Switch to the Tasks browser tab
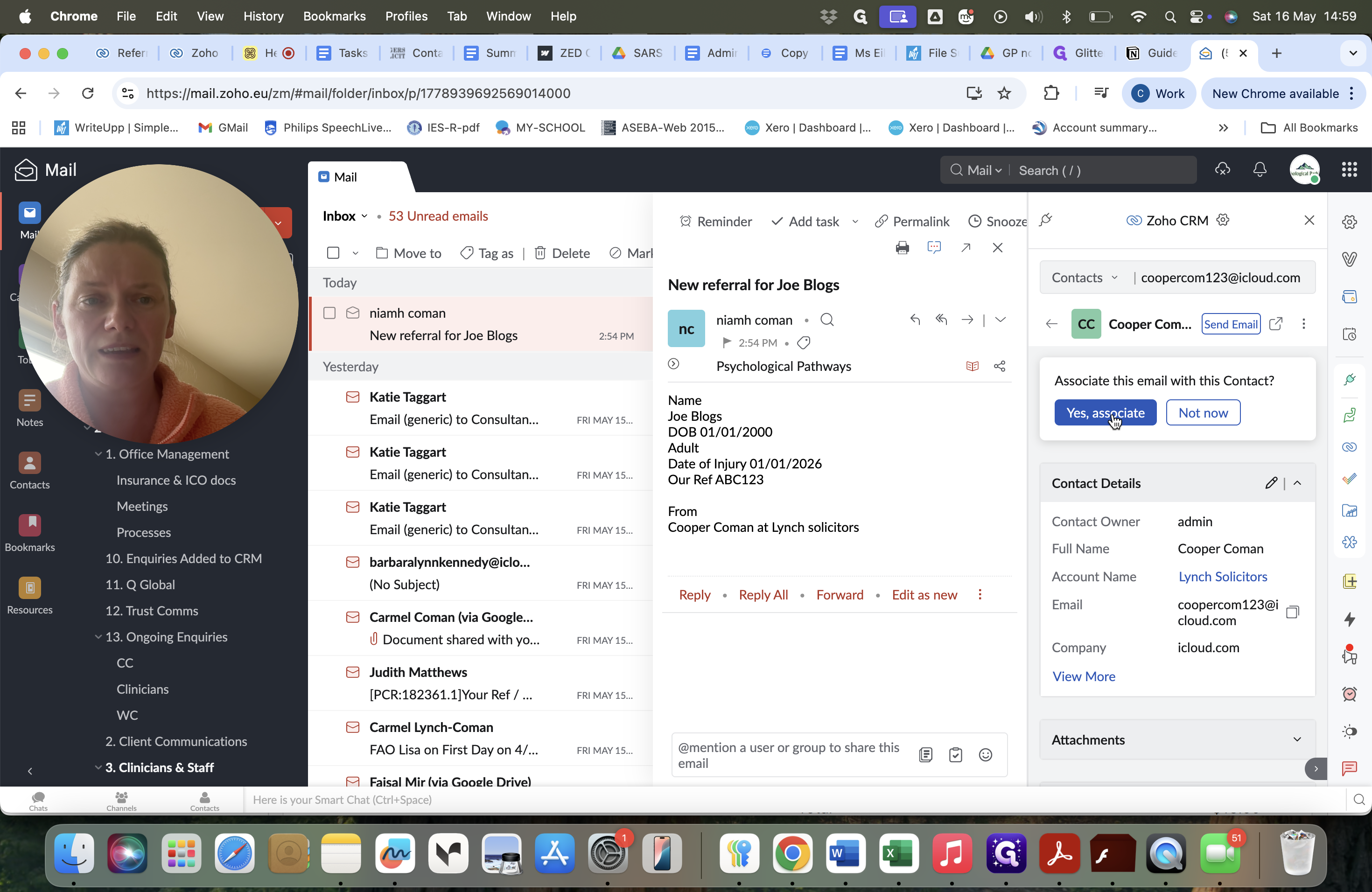Screen dimensions: 1372x892 point(342,53)
